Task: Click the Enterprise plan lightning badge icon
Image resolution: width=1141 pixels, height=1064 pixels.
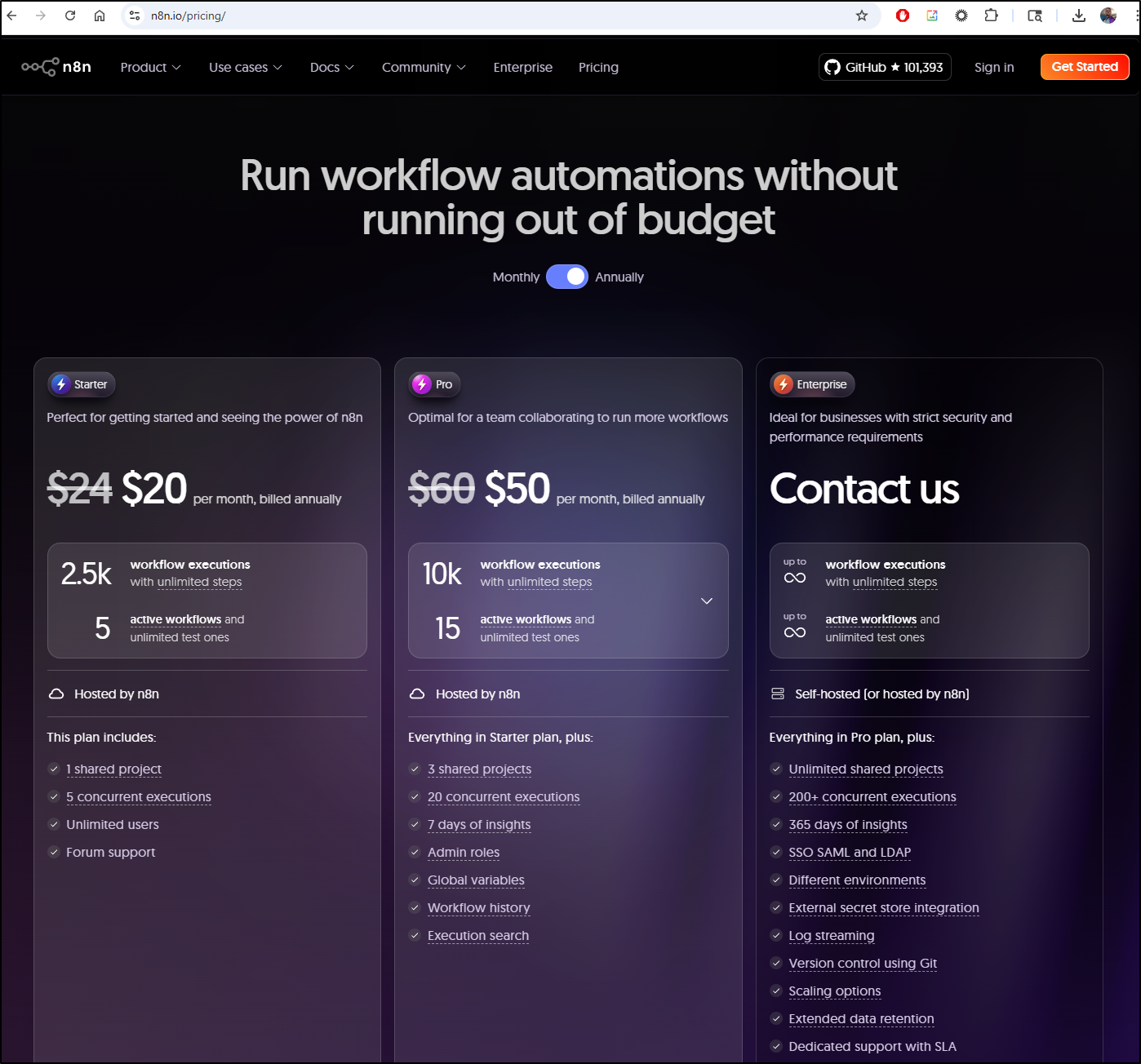Action: pyautogui.click(x=784, y=384)
